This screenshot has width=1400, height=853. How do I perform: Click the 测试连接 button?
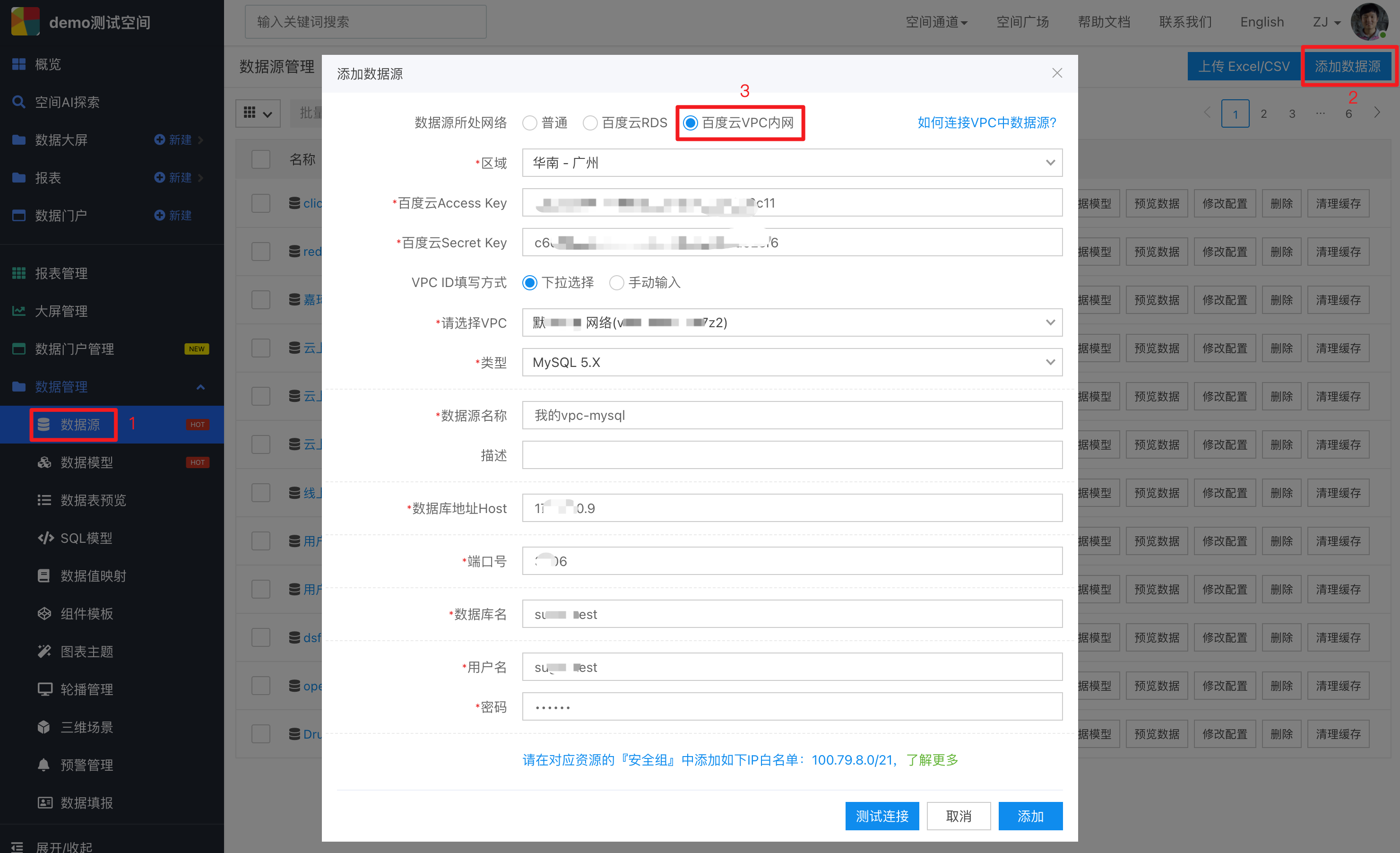[x=882, y=816]
